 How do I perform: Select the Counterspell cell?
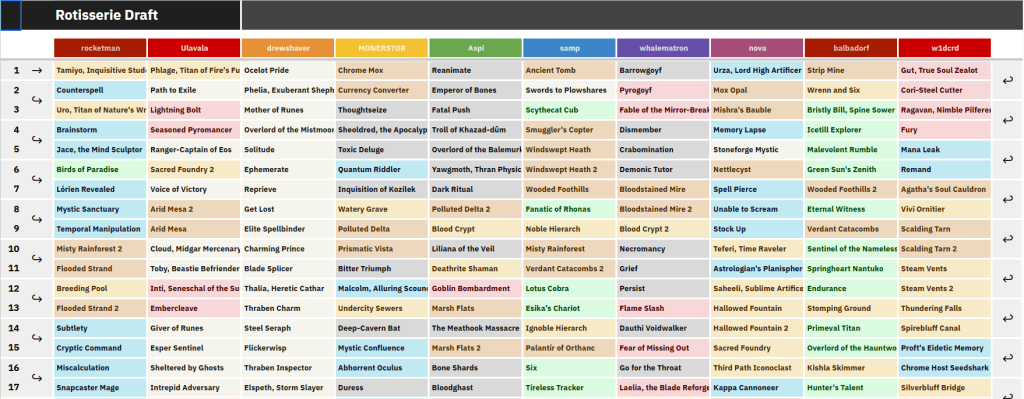coord(101,90)
